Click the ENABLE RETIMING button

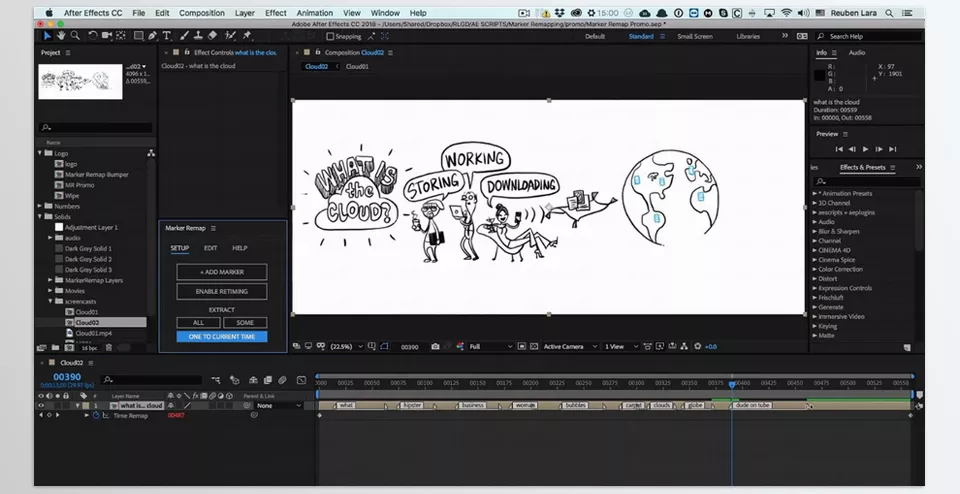point(222,291)
